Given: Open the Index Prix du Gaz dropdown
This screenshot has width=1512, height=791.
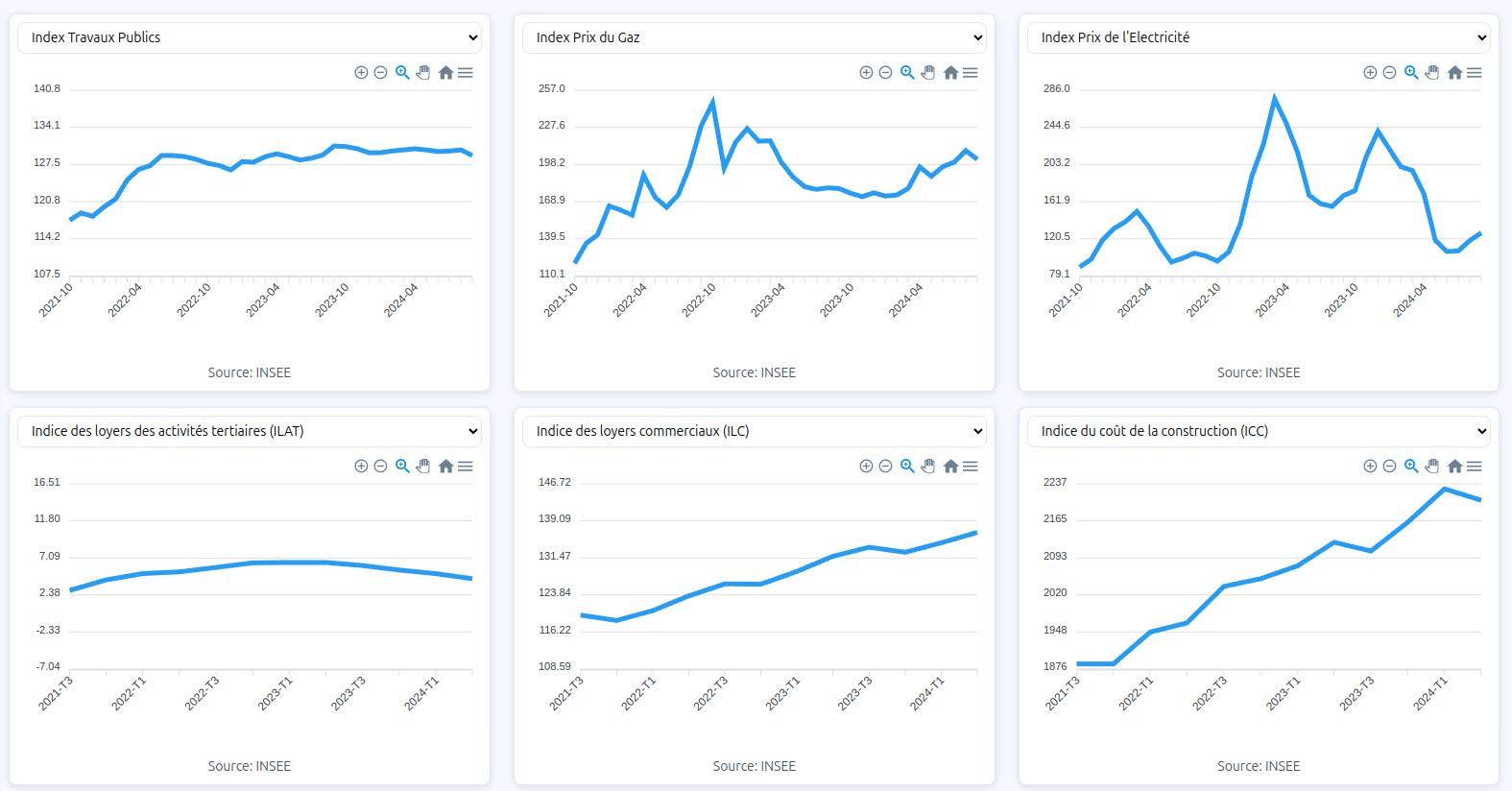Looking at the screenshot, I should coord(755,37).
